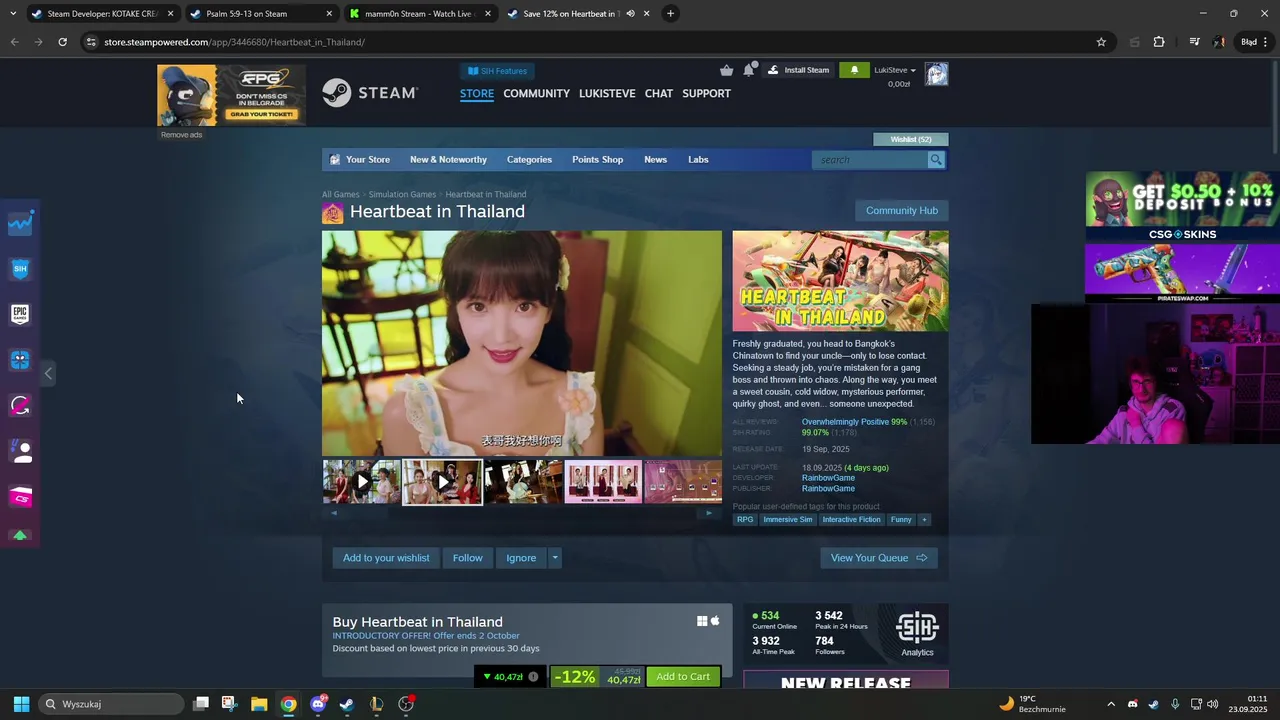
Task: Open the CHAT header link
Action: [658, 94]
